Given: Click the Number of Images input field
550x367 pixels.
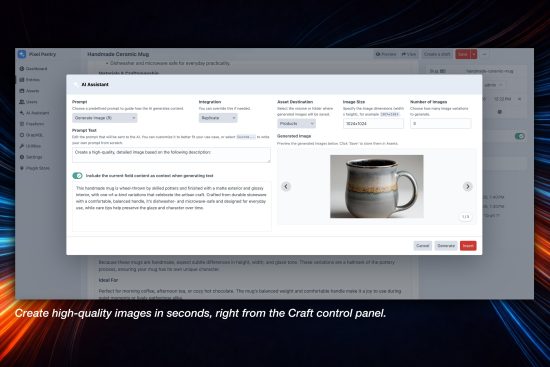Looking at the screenshot, I should (x=441, y=124).
